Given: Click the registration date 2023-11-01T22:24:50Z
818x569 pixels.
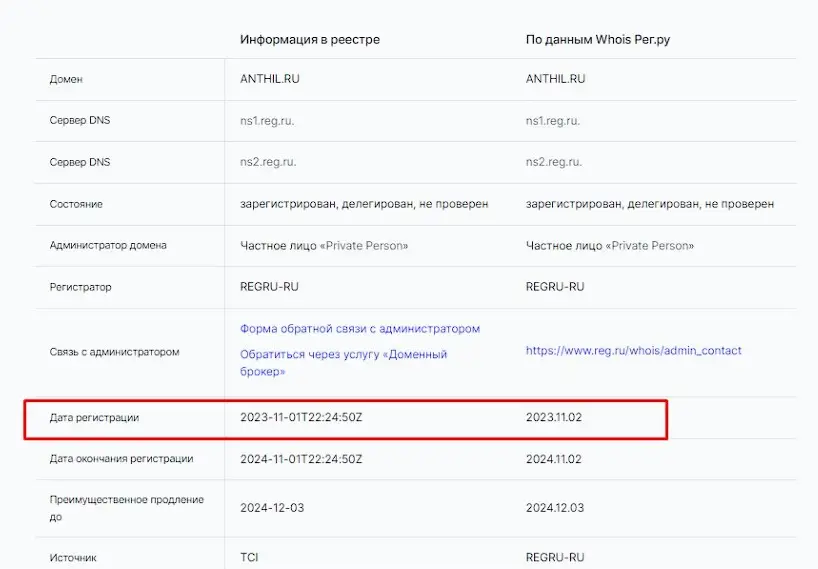Looking at the screenshot, I should point(300,417).
